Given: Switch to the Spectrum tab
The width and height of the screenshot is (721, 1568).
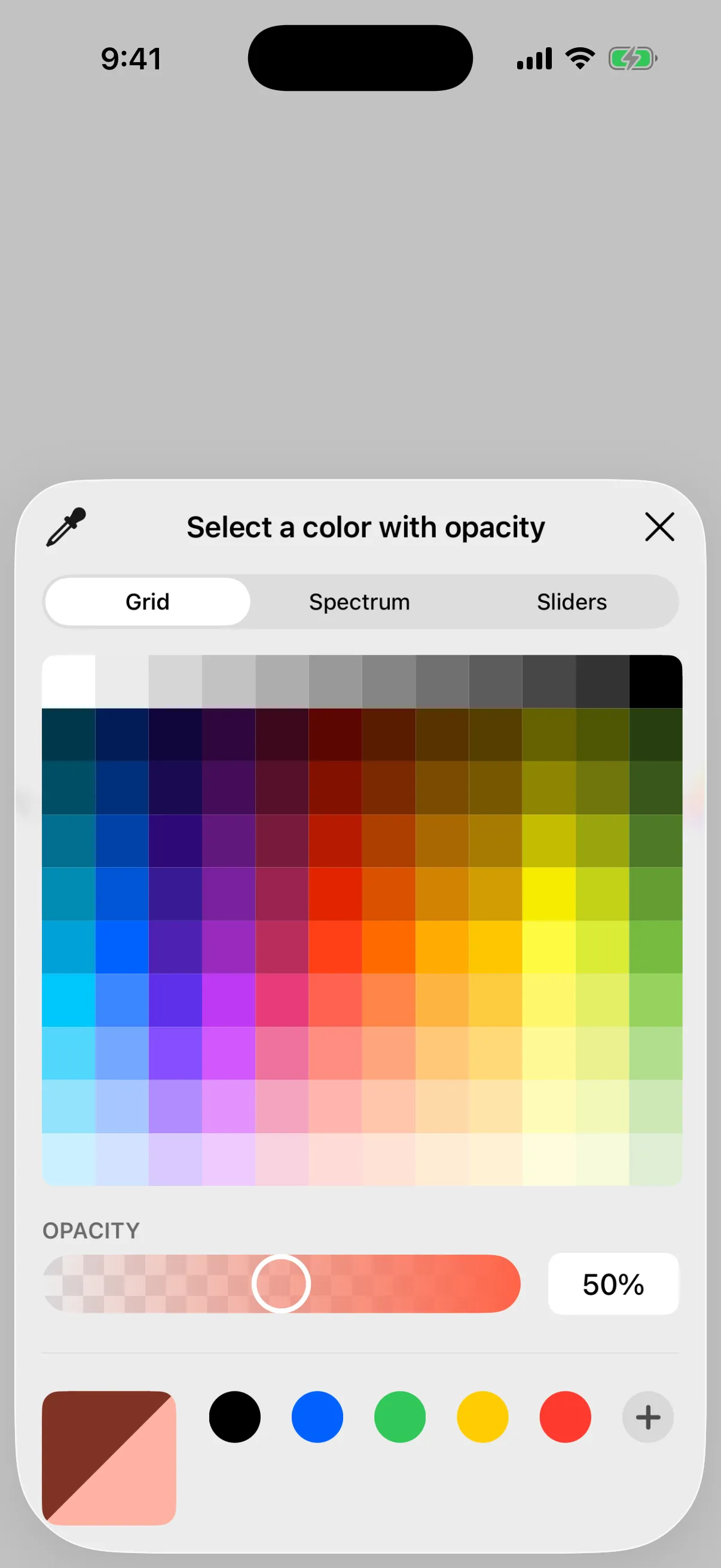Looking at the screenshot, I should tap(359, 602).
